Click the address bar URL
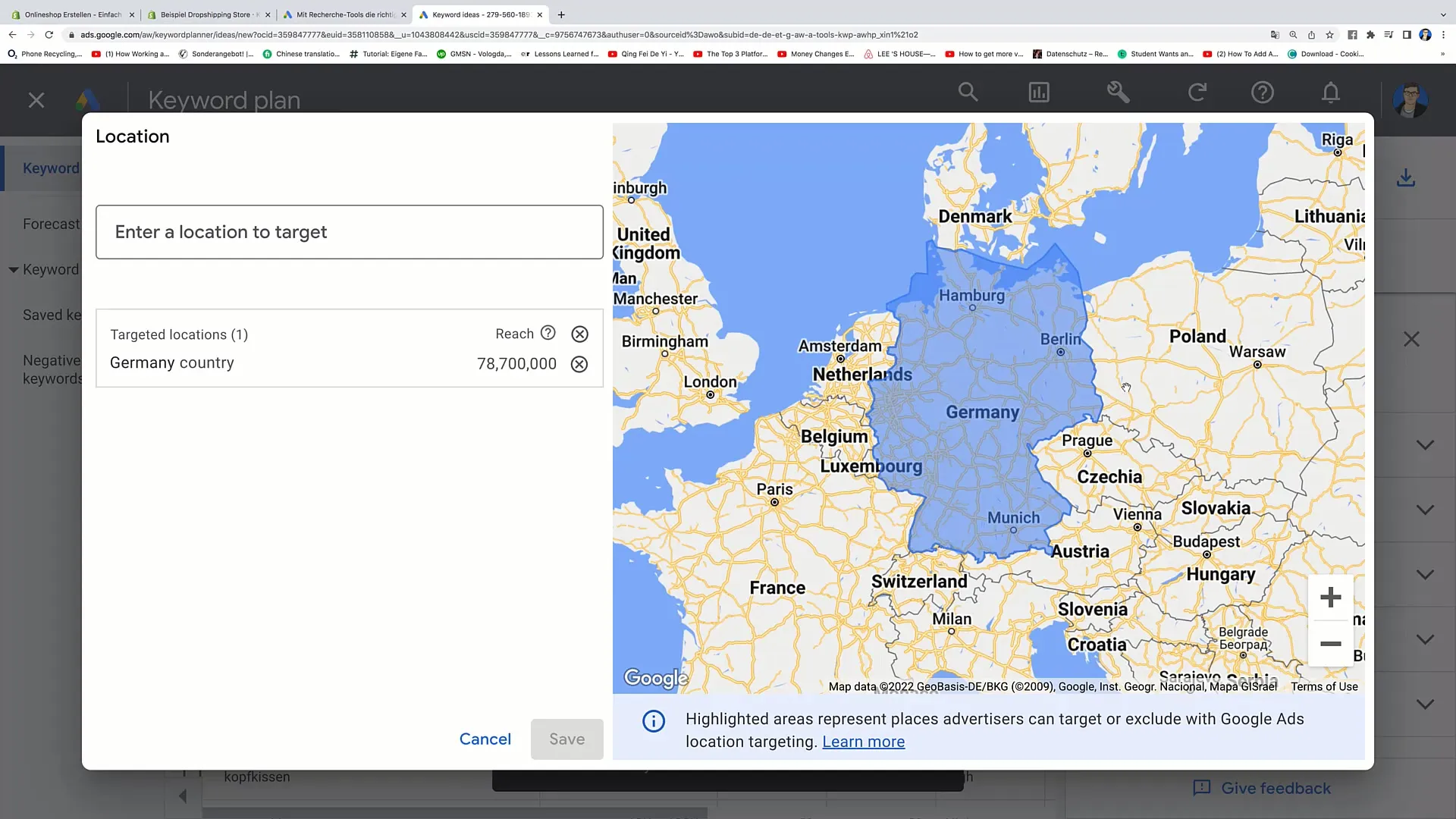 [x=499, y=35]
